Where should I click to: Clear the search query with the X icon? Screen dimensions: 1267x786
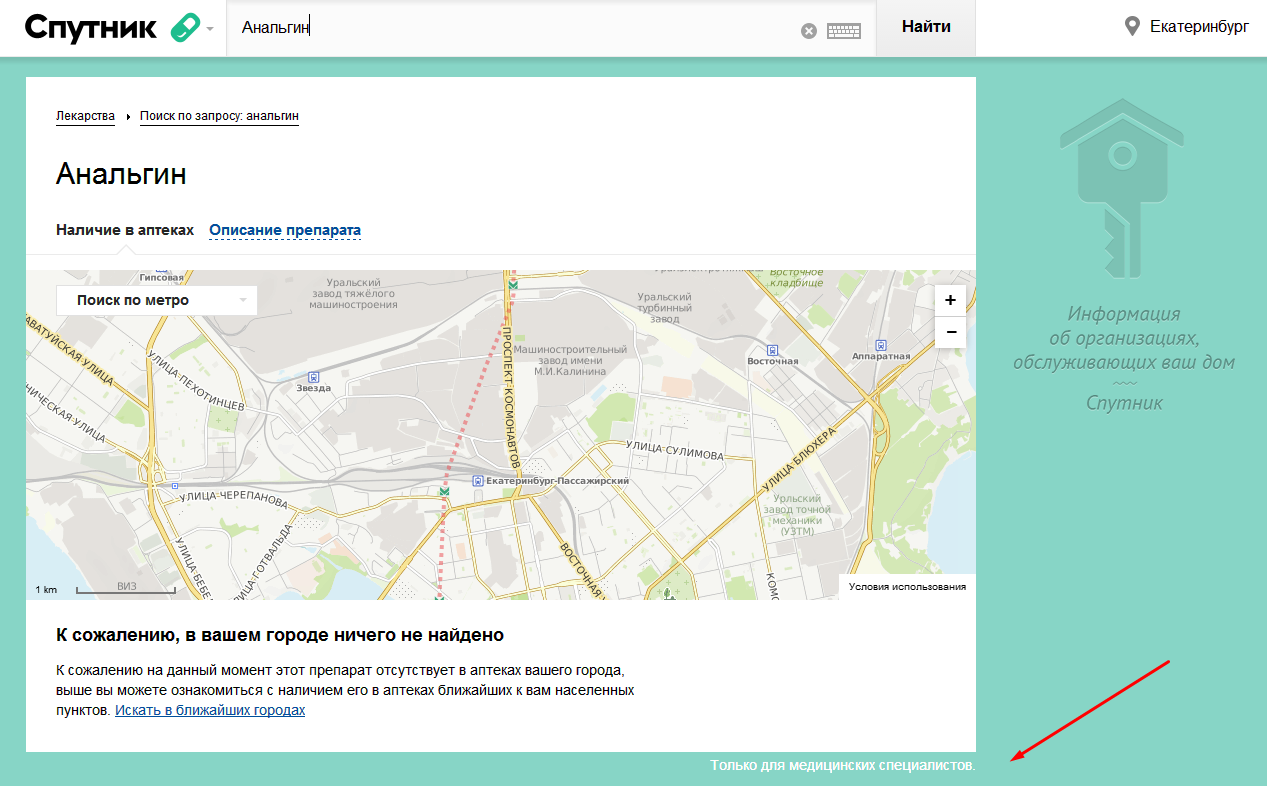coord(809,31)
